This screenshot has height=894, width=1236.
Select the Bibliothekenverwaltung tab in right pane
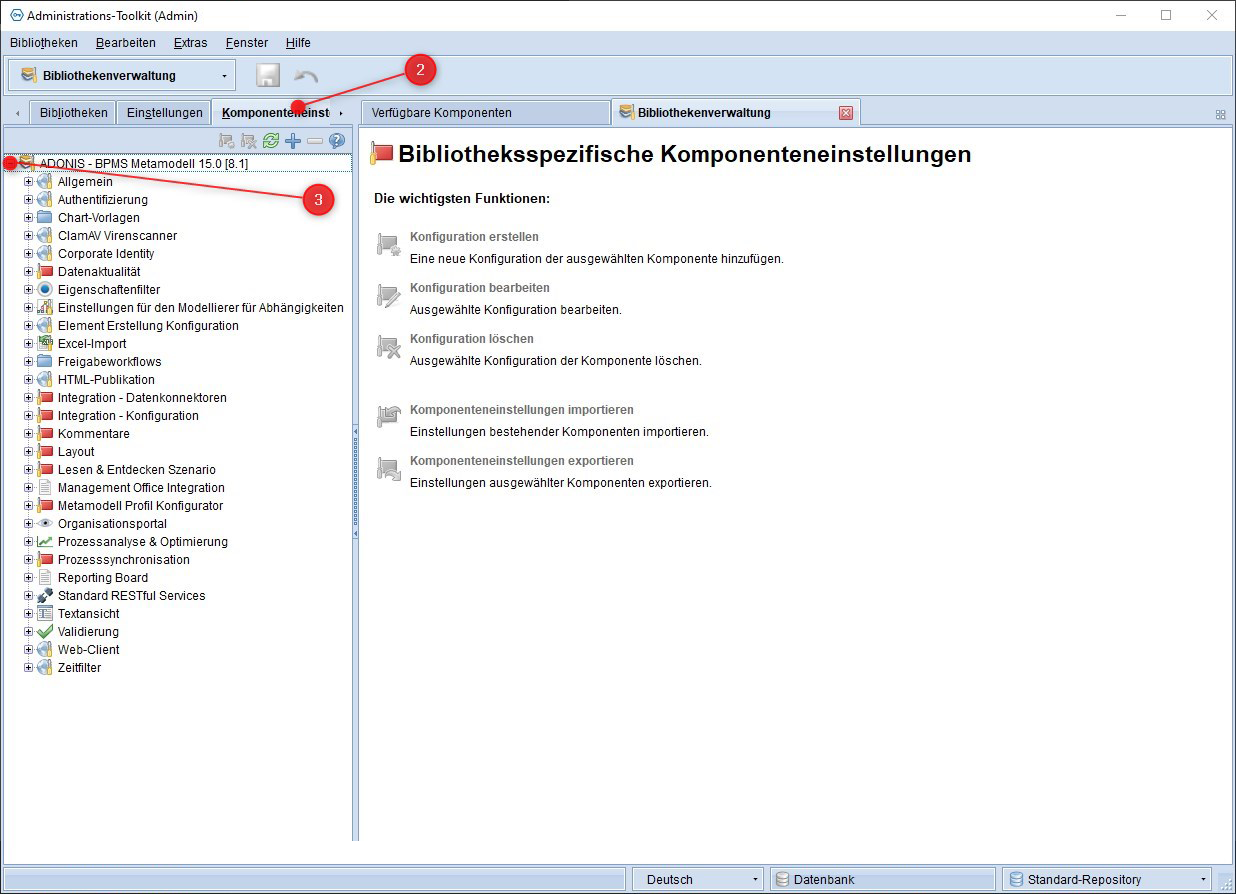click(735, 113)
